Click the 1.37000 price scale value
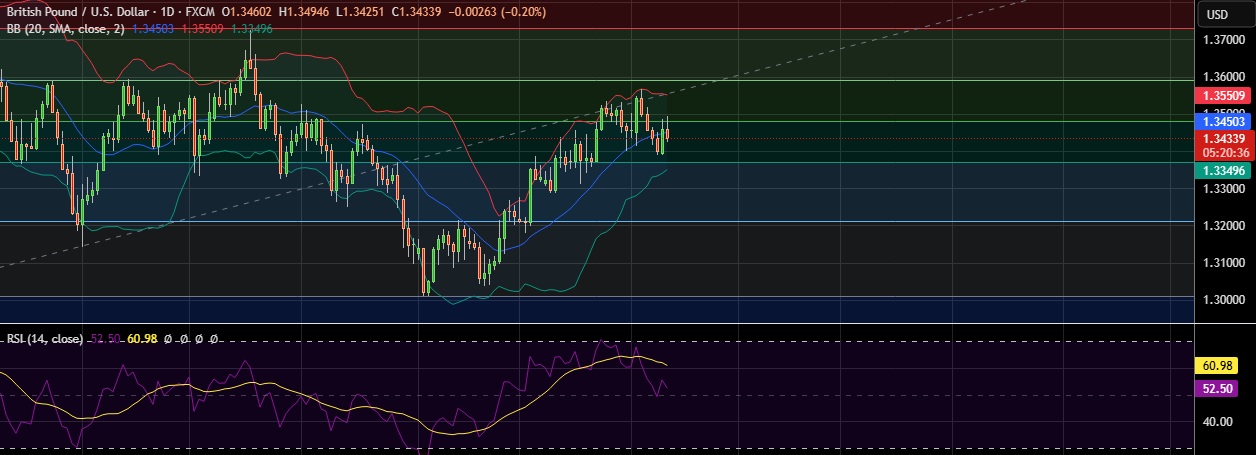This screenshot has height=455, width=1256. pos(1224,40)
